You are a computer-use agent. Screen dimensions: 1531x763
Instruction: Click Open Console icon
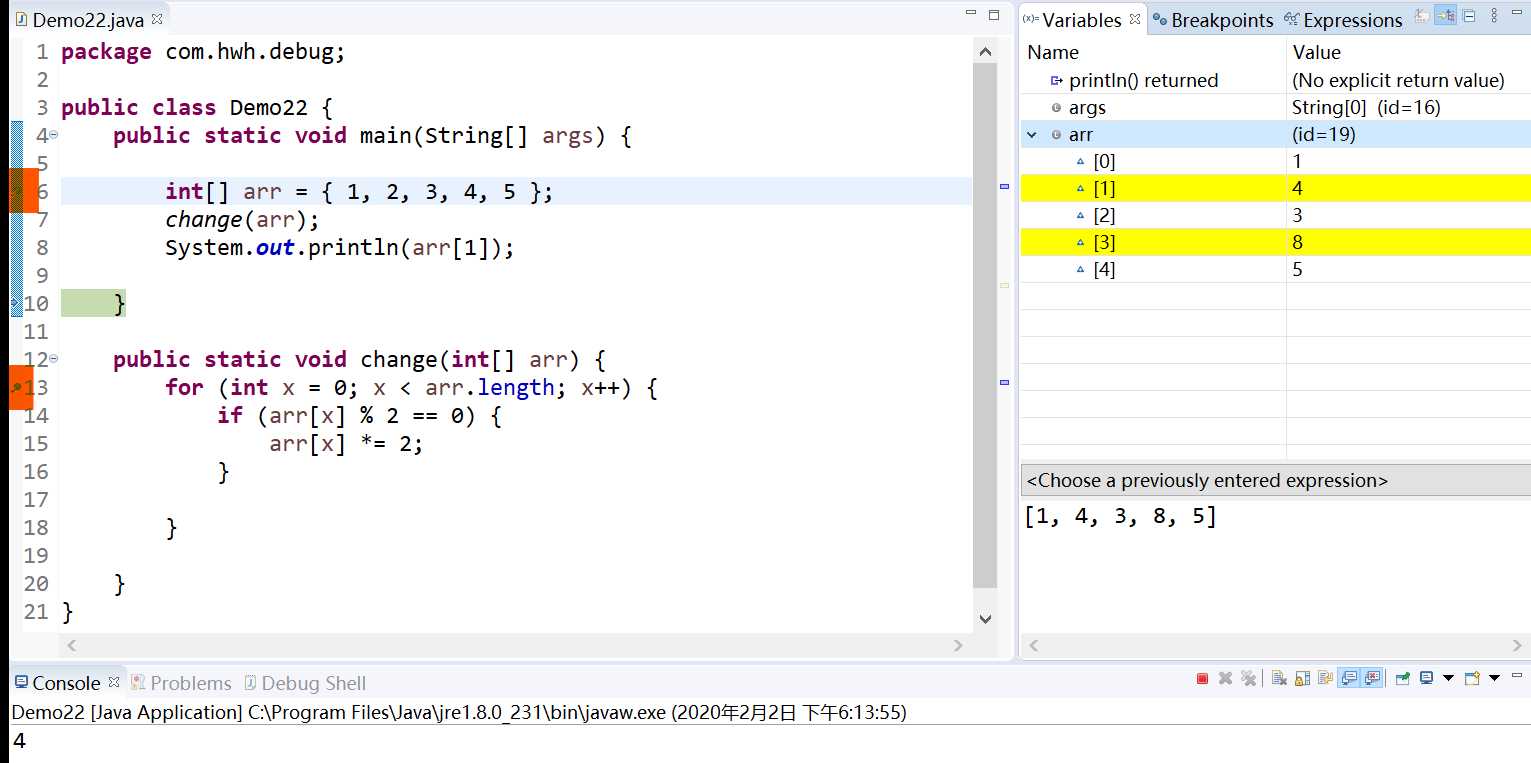(x=1472, y=679)
